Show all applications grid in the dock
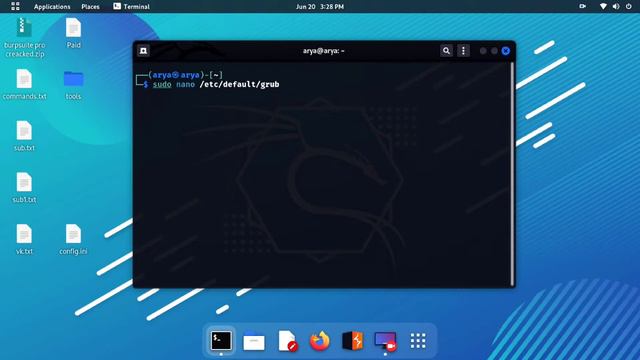The image size is (640, 360). (418, 341)
